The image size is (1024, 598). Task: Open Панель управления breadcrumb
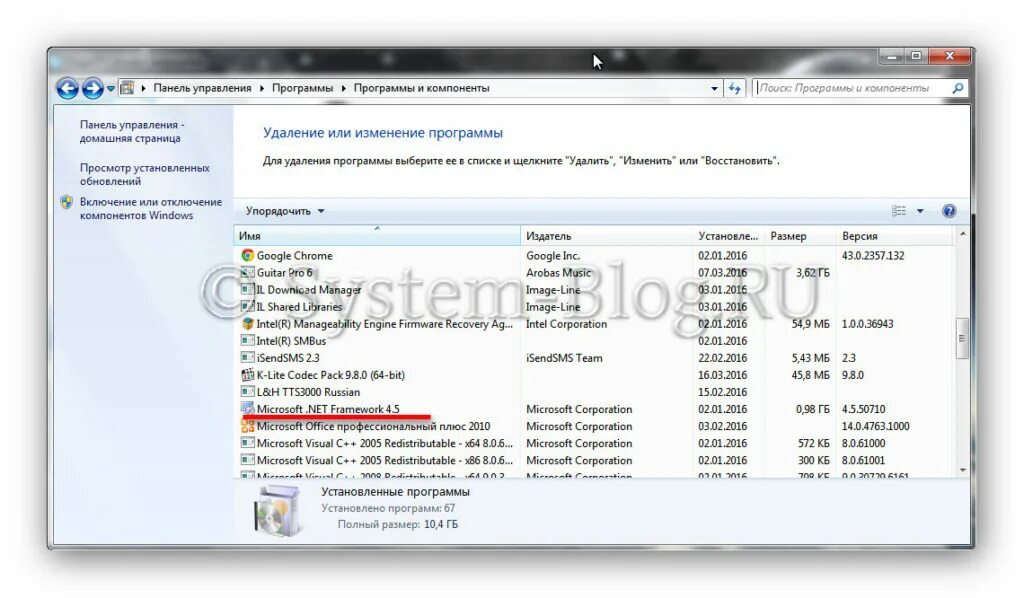point(202,88)
